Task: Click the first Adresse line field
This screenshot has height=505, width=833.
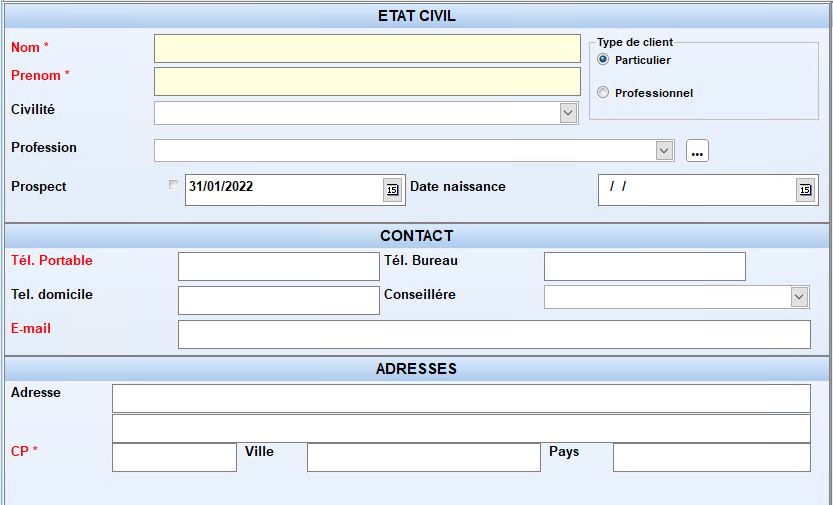Action: tap(461, 398)
